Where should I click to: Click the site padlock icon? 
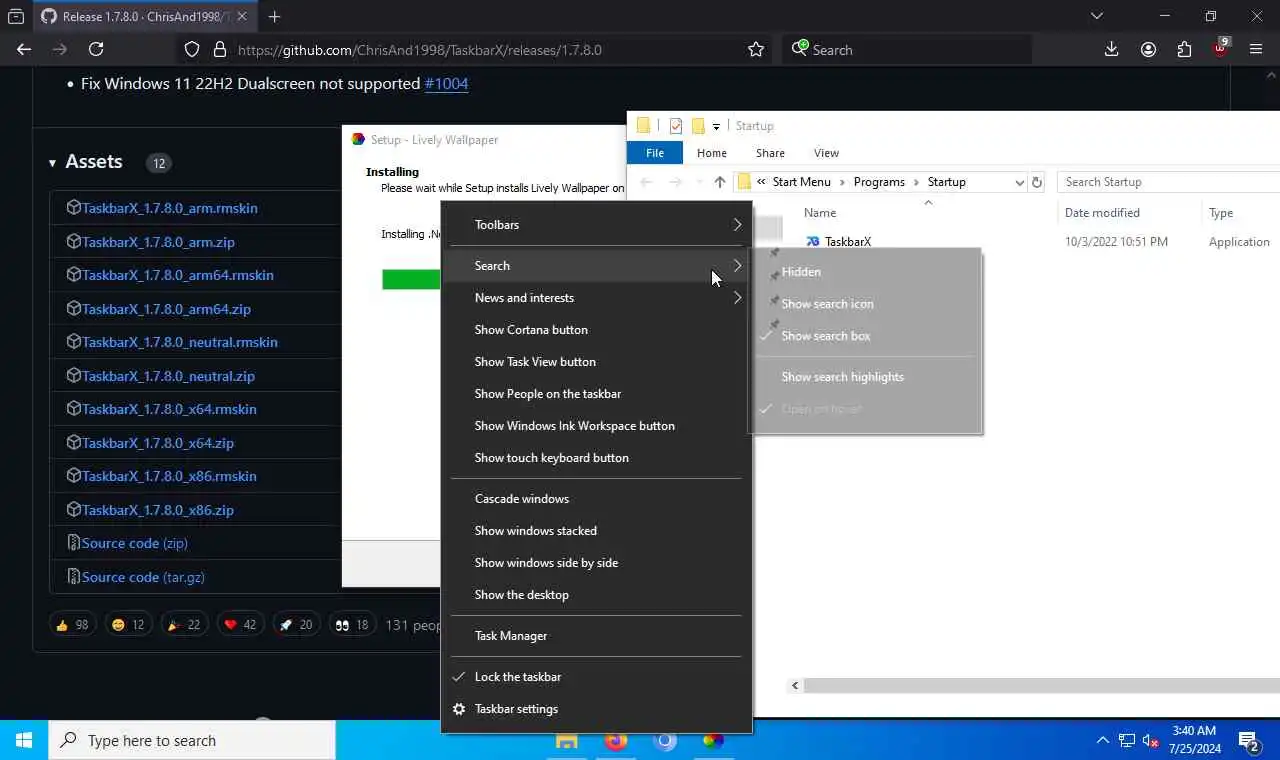pos(220,49)
